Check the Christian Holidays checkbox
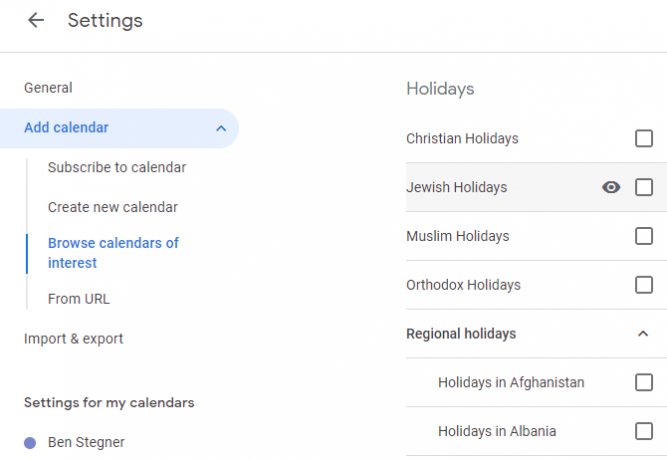The width and height of the screenshot is (667, 460). pos(644,138)
